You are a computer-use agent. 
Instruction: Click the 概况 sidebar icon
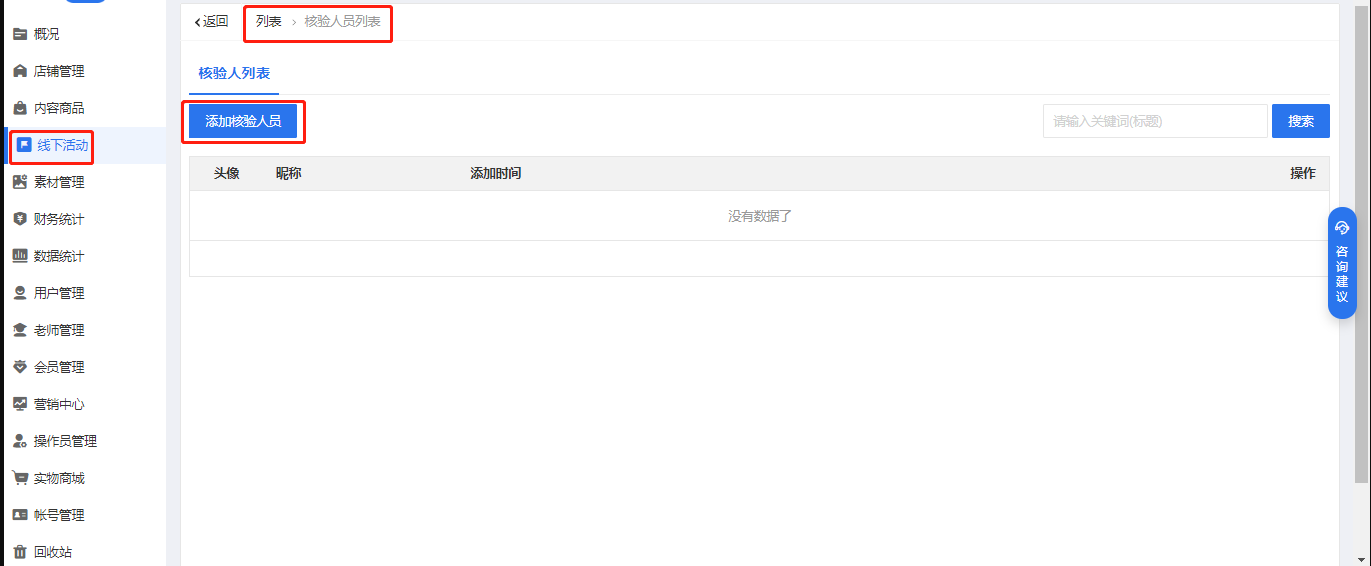(20, 34)
